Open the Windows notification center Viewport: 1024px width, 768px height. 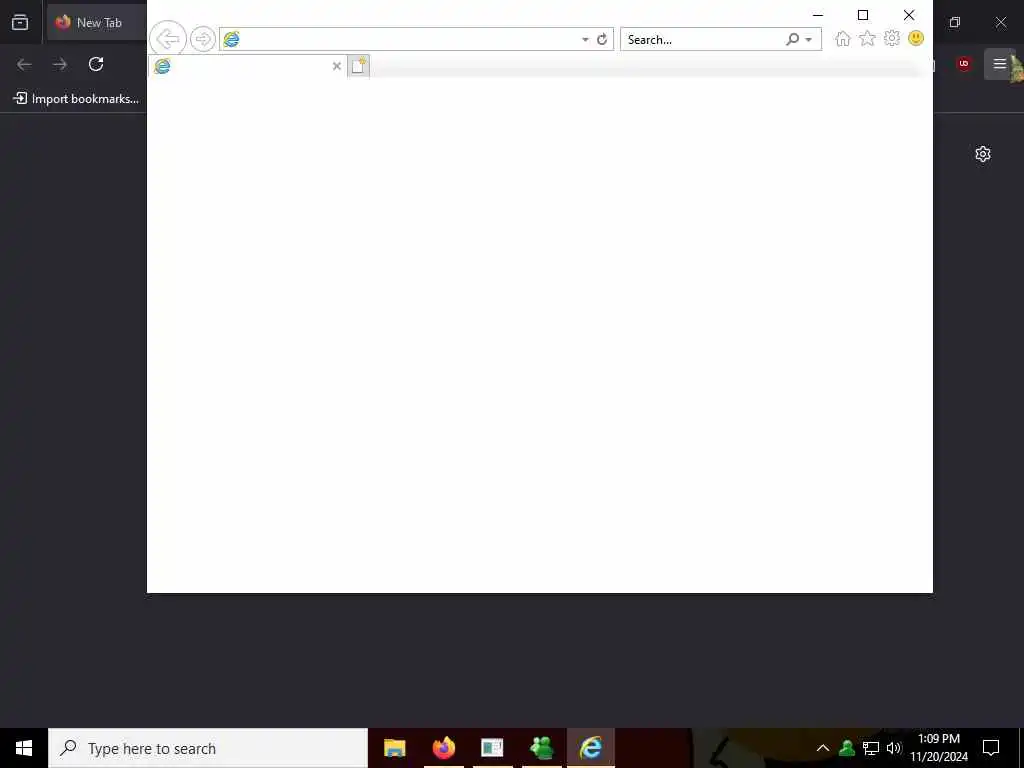tap(991, 748)
